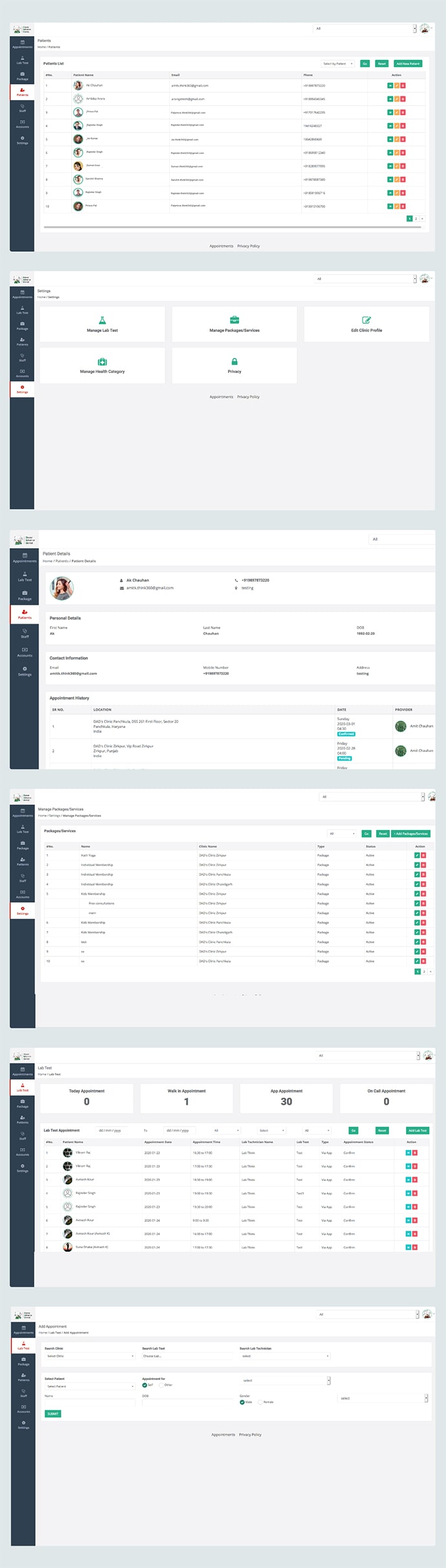This screenshot has height=1568, width=446.
Task: Expand the Search Lab Technician dropdown
Action: pyautogui.click(x=284, y=1356)
